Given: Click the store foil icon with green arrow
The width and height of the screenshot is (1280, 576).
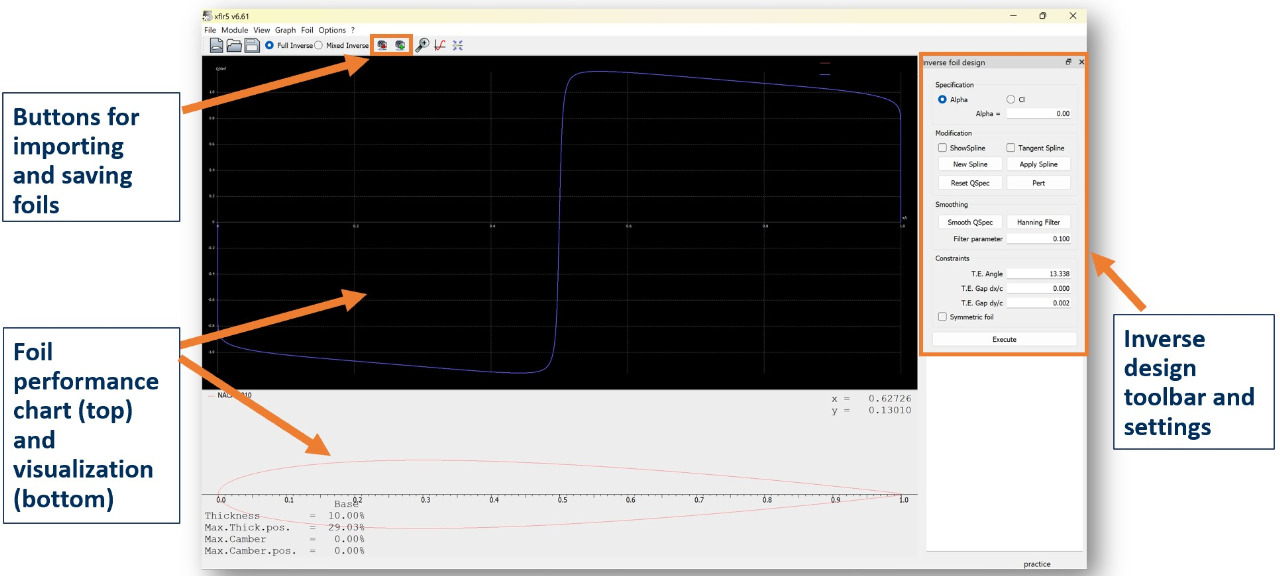Looking at the screenshot, I should pyautogui.click(x=400, y=45).
